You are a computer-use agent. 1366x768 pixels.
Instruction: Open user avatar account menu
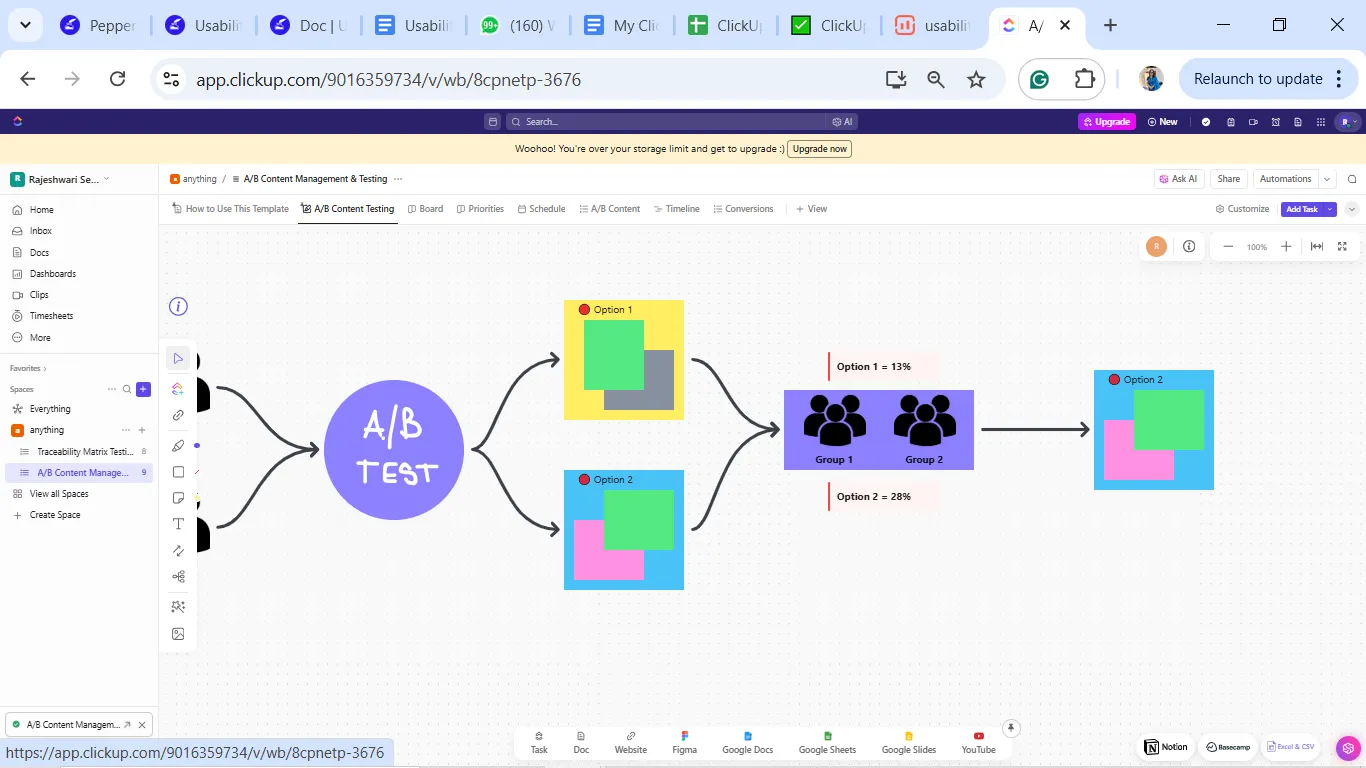pyautogui.click(x=1348, y=122)
